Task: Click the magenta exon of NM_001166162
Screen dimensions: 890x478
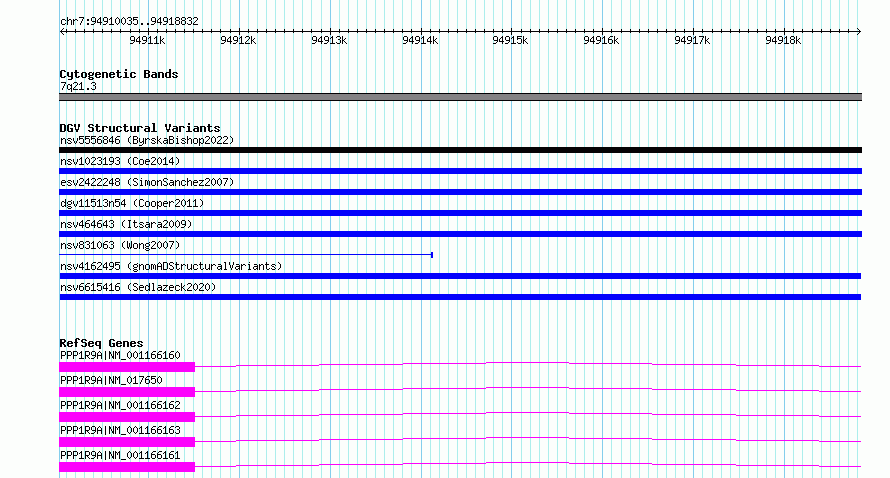Action: [x=127, y=417]
